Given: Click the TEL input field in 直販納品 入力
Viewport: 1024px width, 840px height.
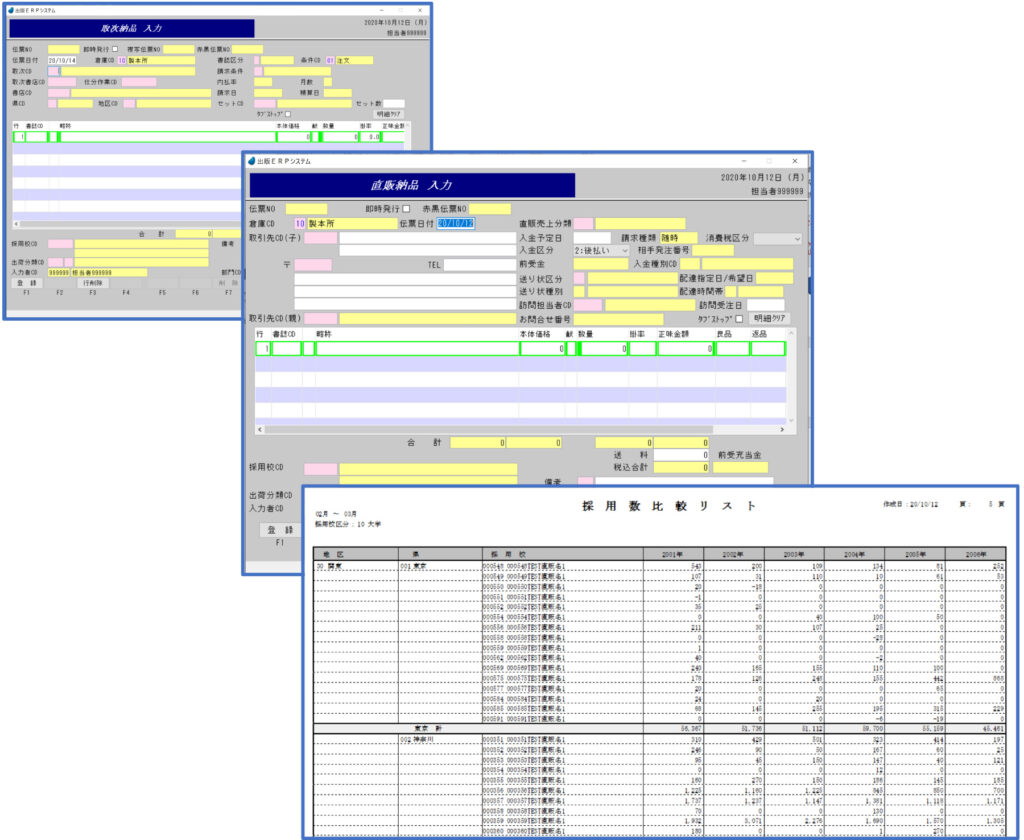Looking at the screenshot, I should tap(480, 265).
